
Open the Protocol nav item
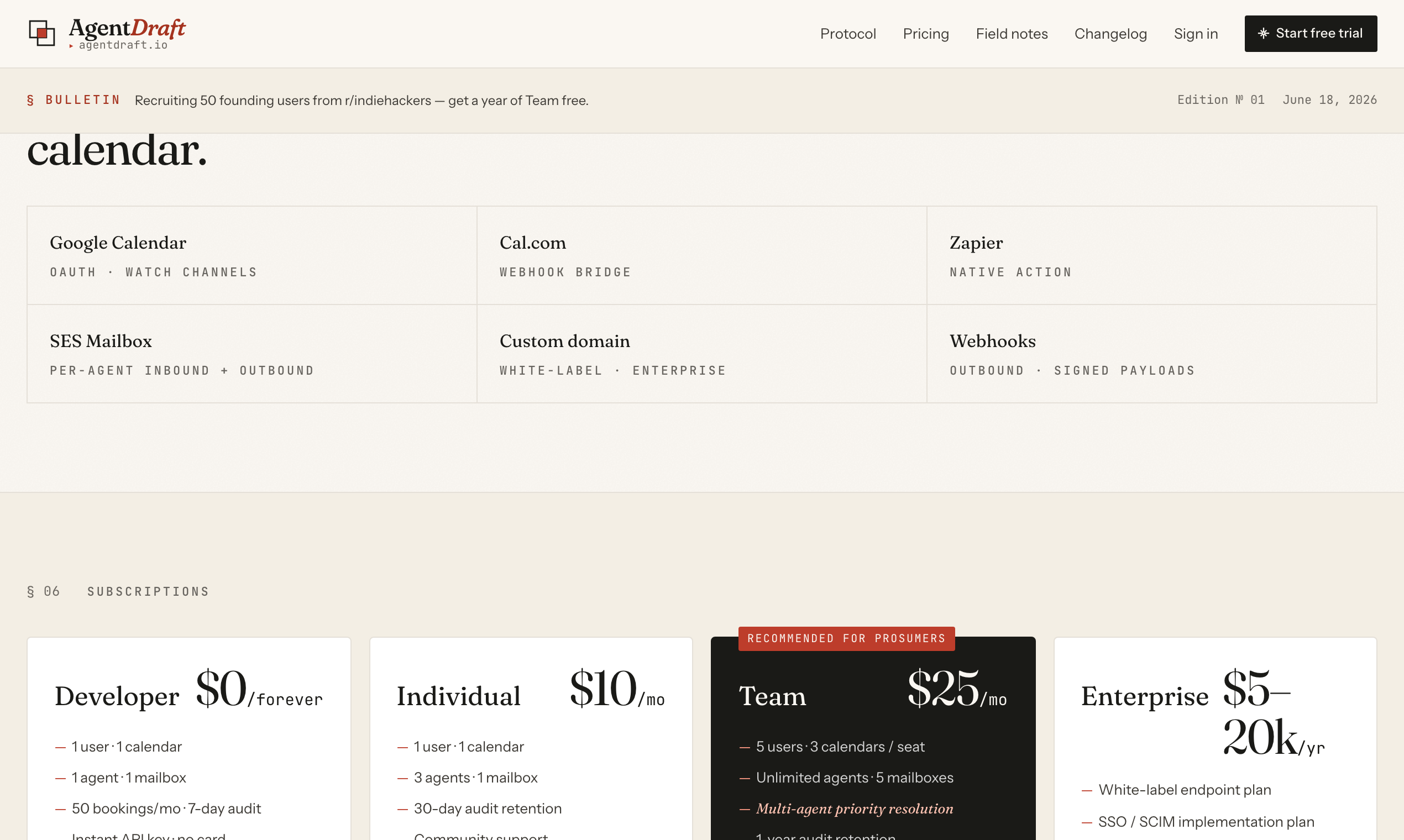[x=847, y=33]
